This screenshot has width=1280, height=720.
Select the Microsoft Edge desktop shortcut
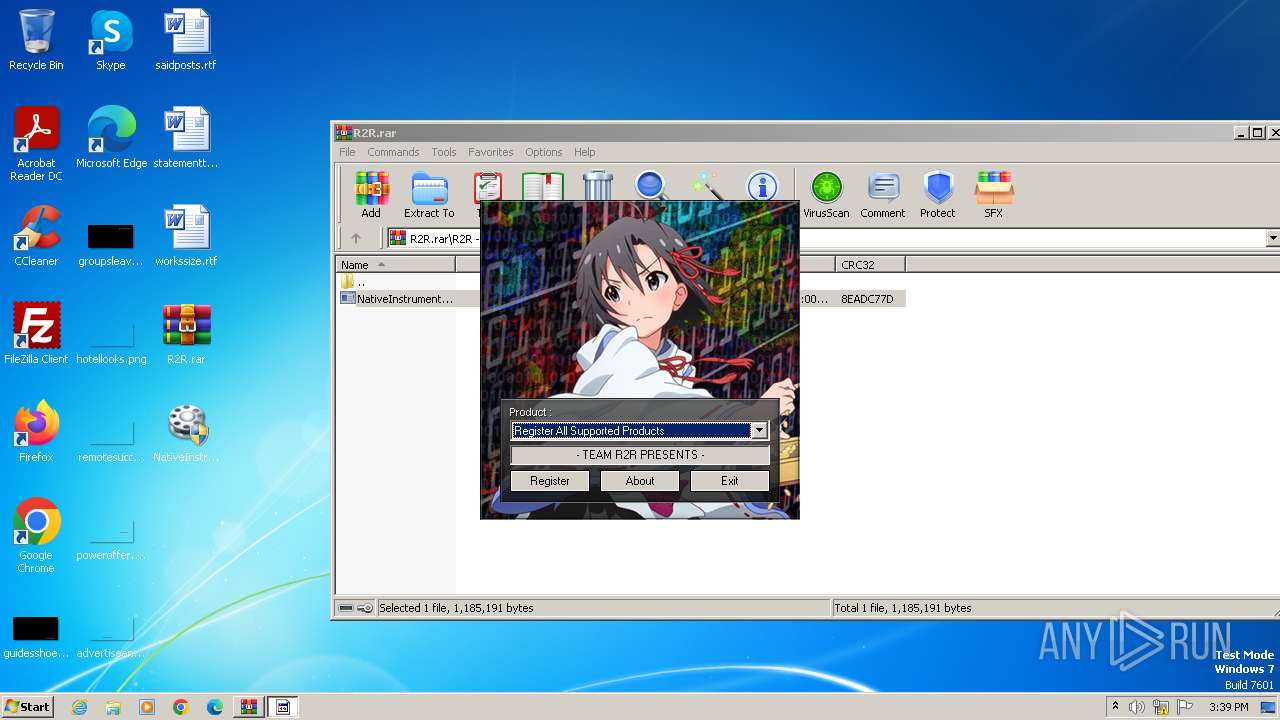pyautogui.click(x=111, y=138)
